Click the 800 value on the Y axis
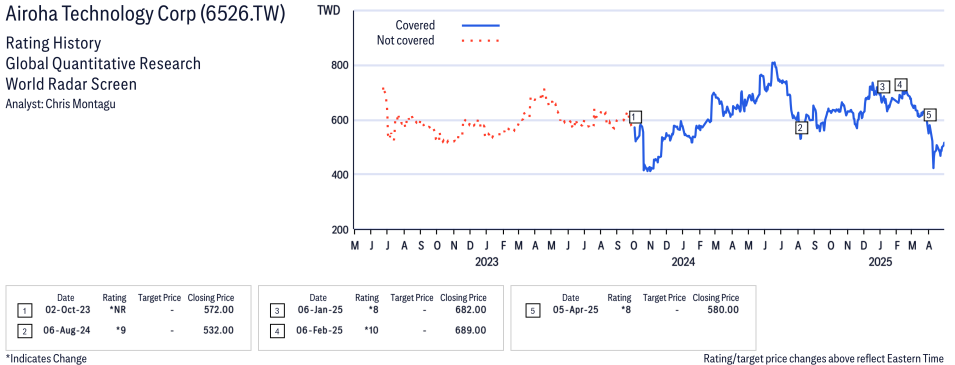 338,65
